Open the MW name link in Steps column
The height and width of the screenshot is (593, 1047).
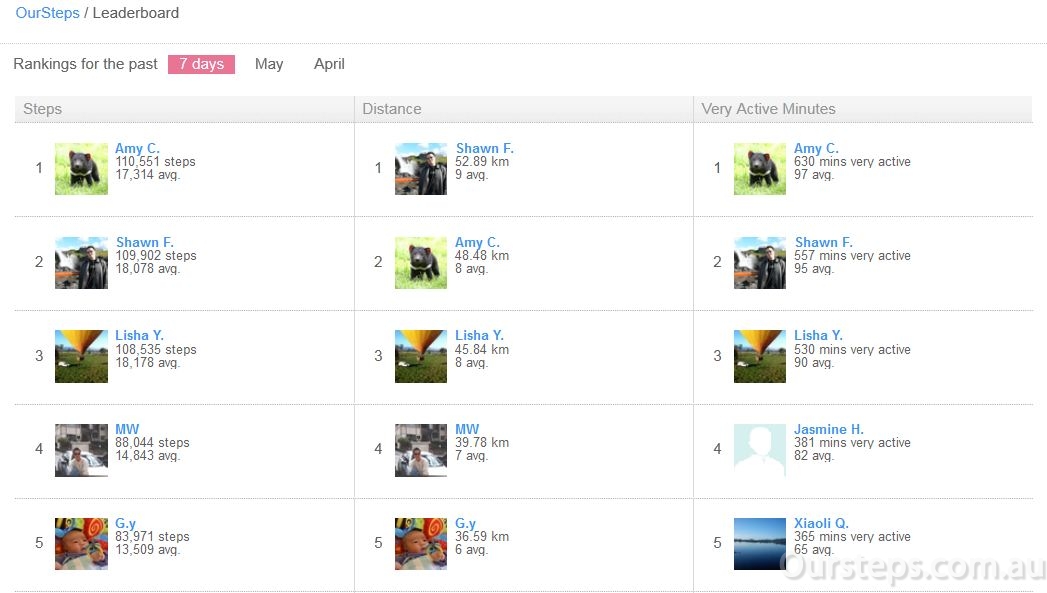click(x=127, y=429)
